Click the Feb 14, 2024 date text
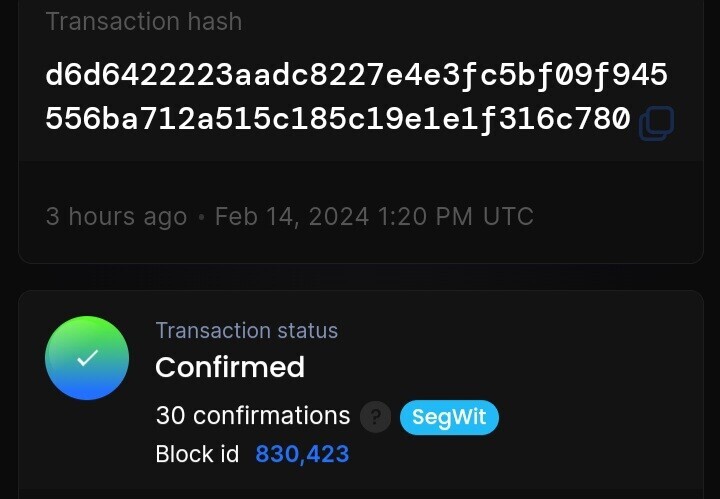The height and width of the screenshot is (499, 720). [x=292, y=216]
